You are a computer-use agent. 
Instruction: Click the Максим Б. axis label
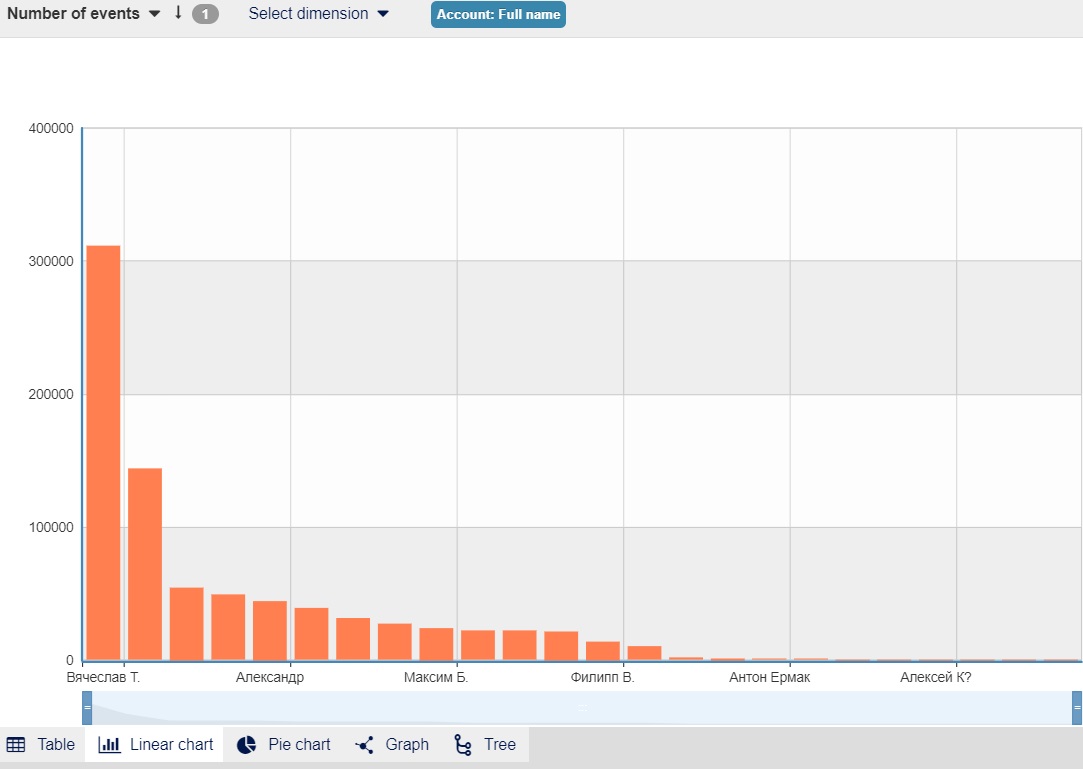[436, 676]
